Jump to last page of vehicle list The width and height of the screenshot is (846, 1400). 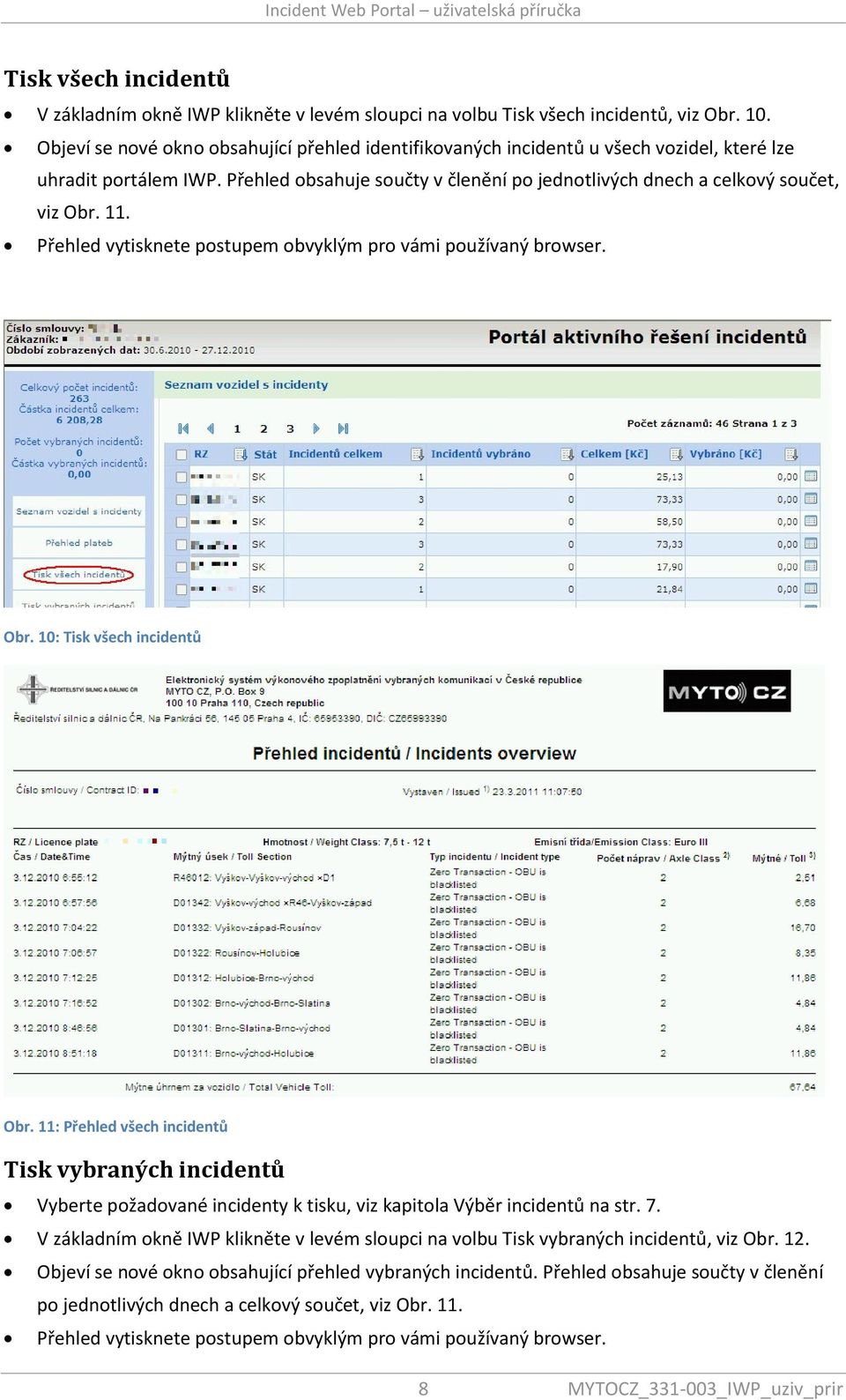[343, 428]
